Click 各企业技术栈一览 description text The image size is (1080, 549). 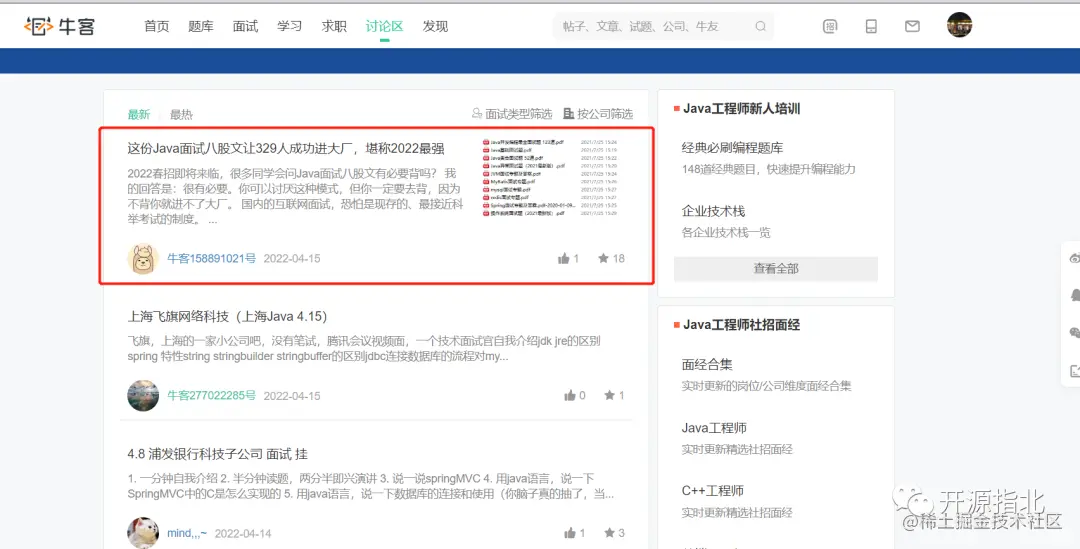coord(726,232)
